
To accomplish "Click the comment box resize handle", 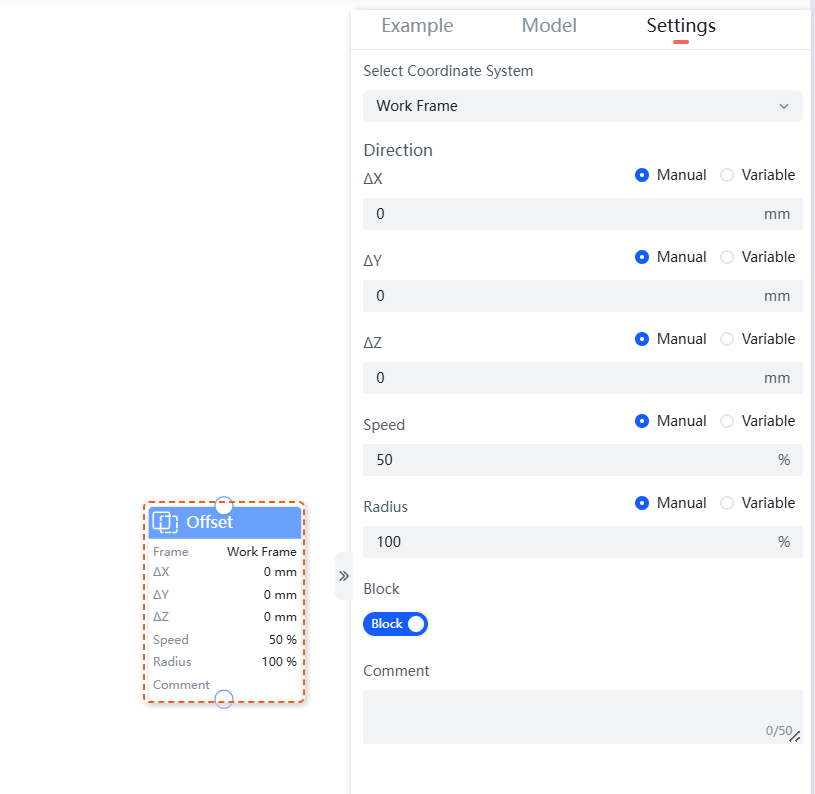I will point(795,737).
